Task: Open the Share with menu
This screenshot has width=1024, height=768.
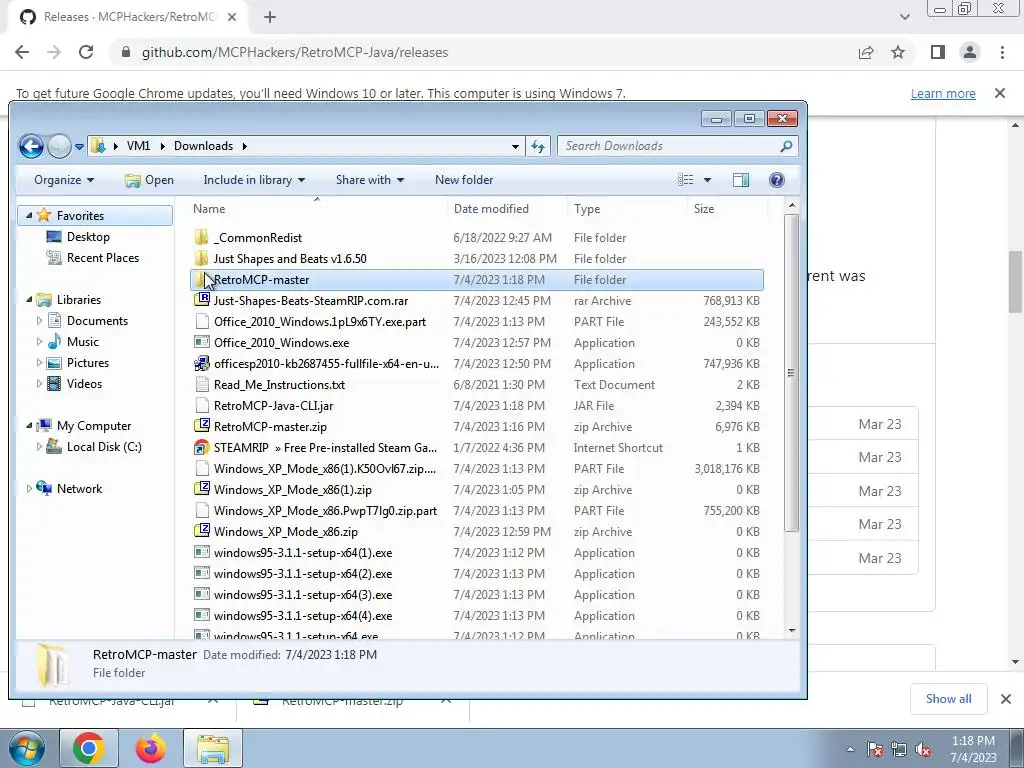Action: tap(370, 180)
